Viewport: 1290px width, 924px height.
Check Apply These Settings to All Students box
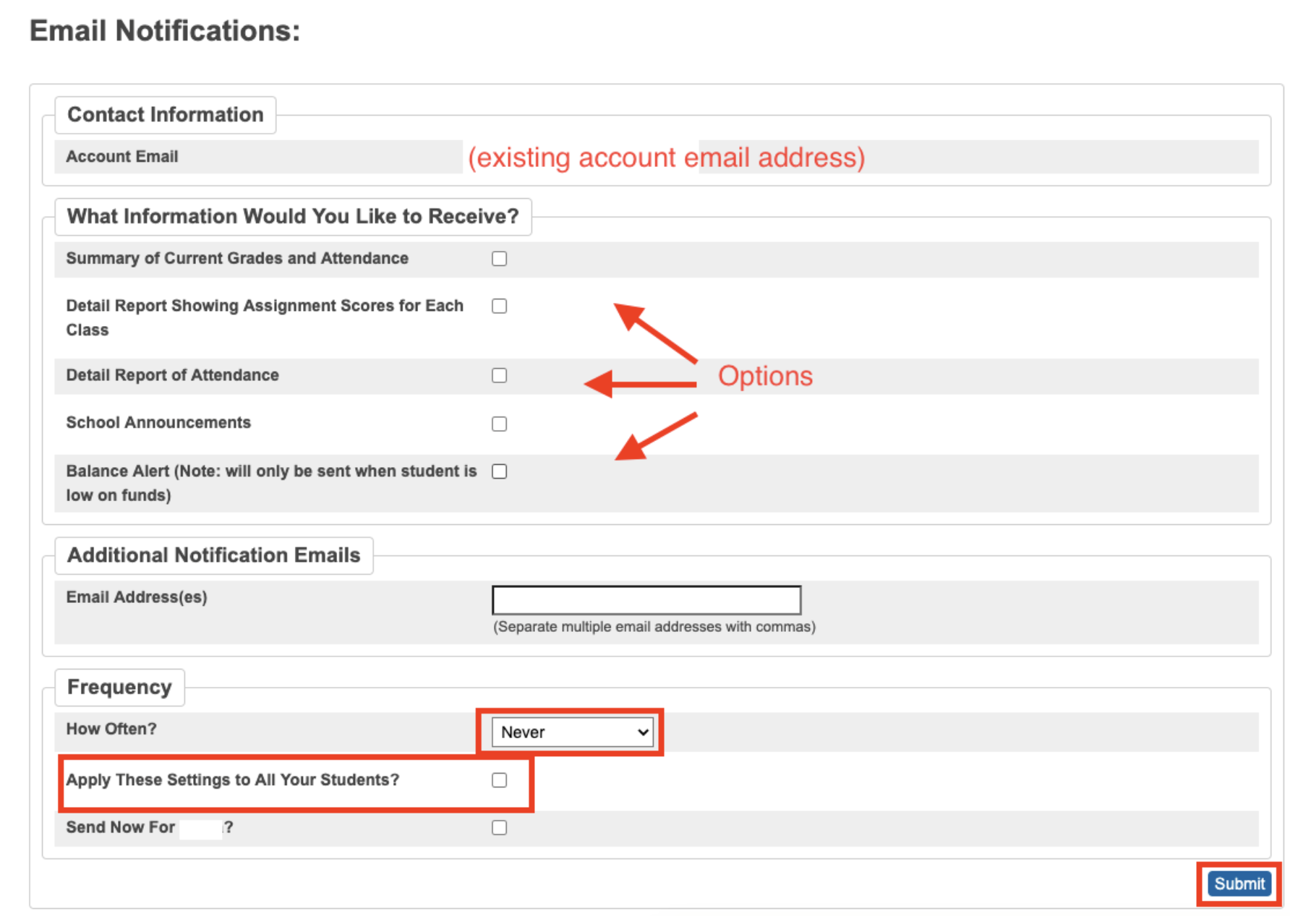499,780
